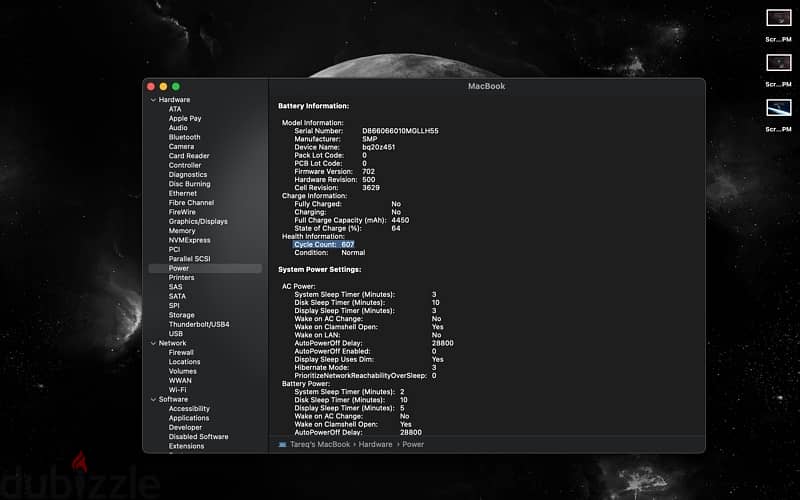The image size is (800, 500).
Task: Open Wi-Fi under Network
Action: (177, 390)
